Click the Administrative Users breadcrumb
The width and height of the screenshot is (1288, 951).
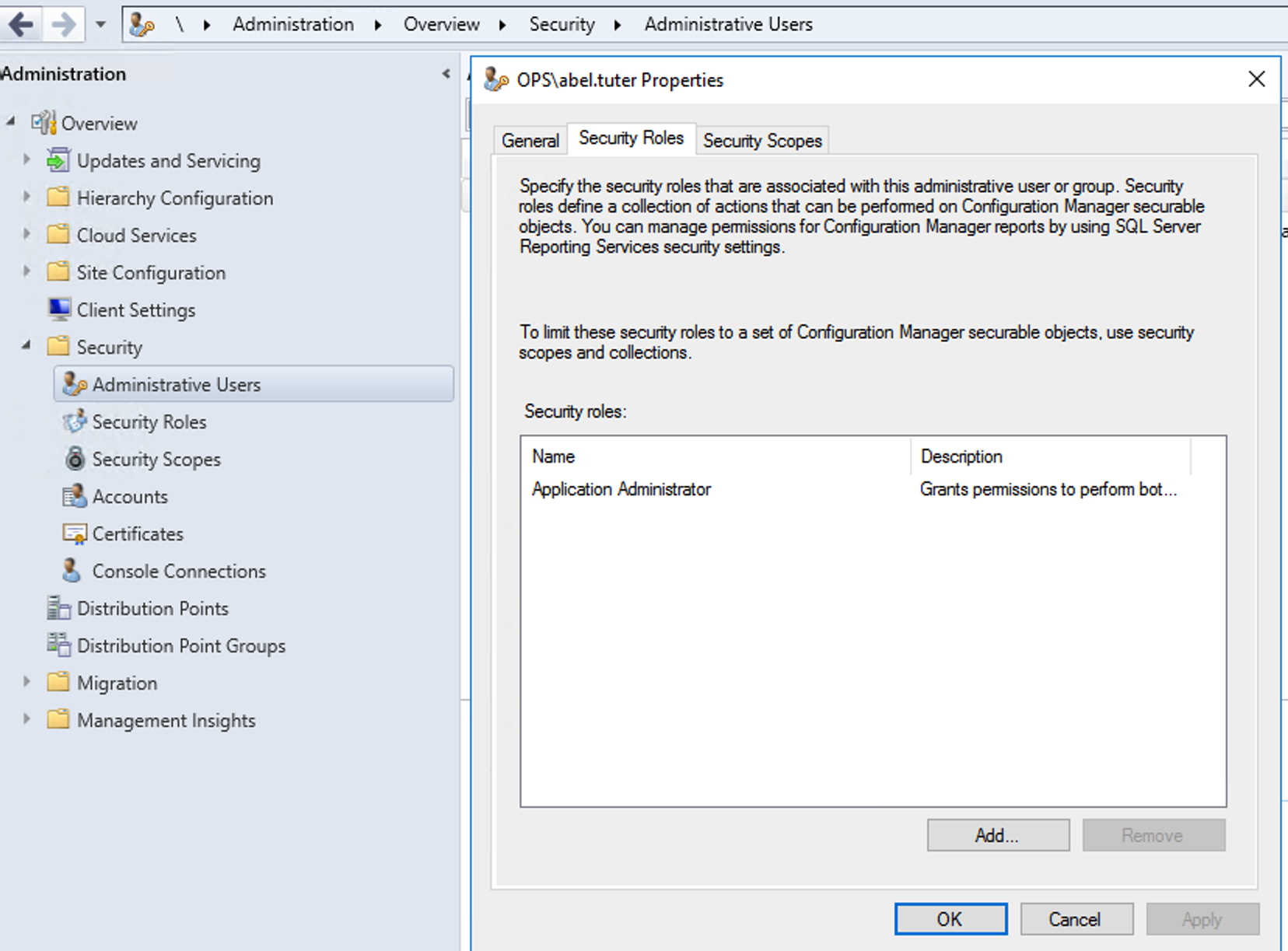728,24
